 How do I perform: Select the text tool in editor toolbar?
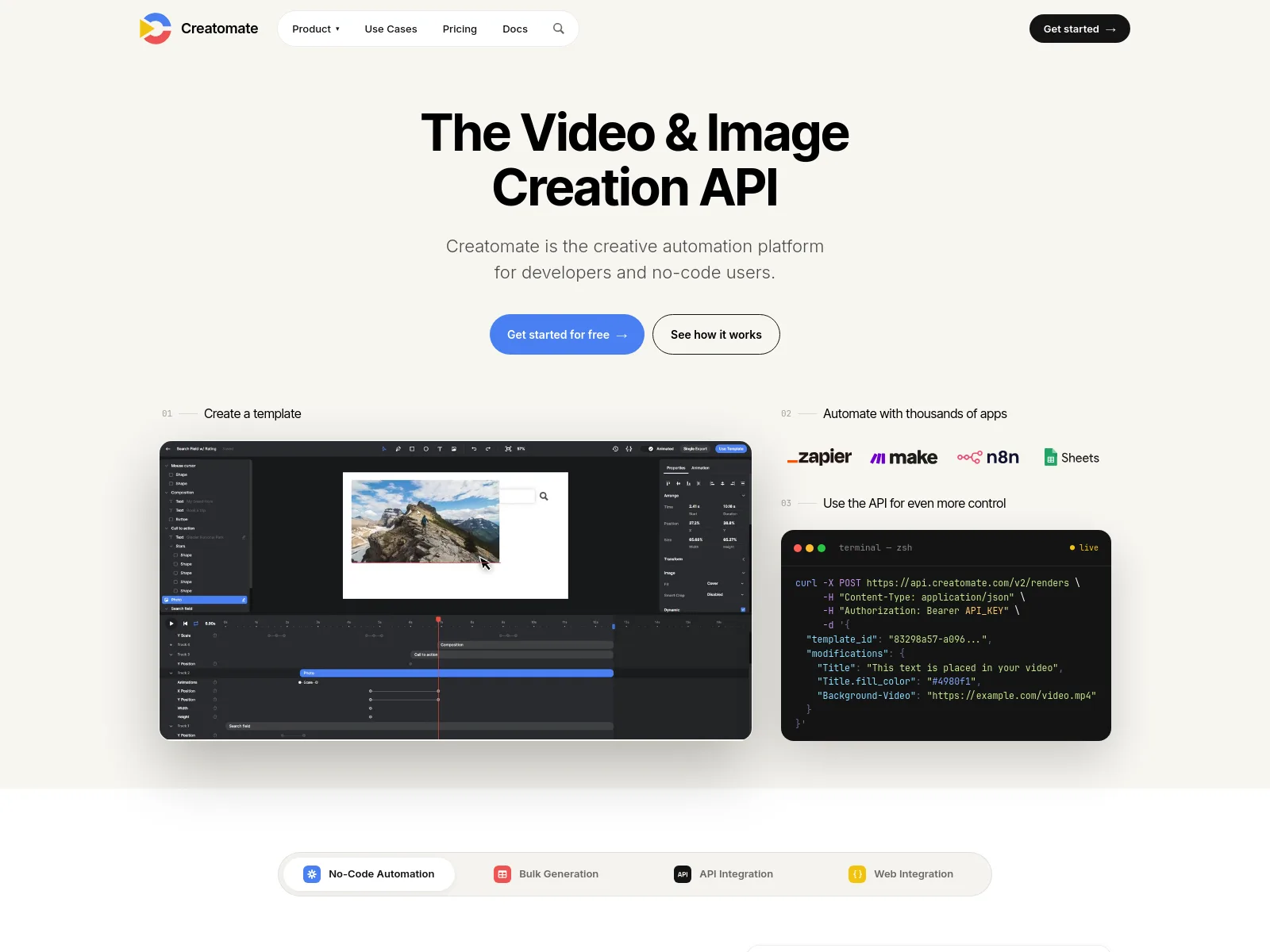pos(440,449)
